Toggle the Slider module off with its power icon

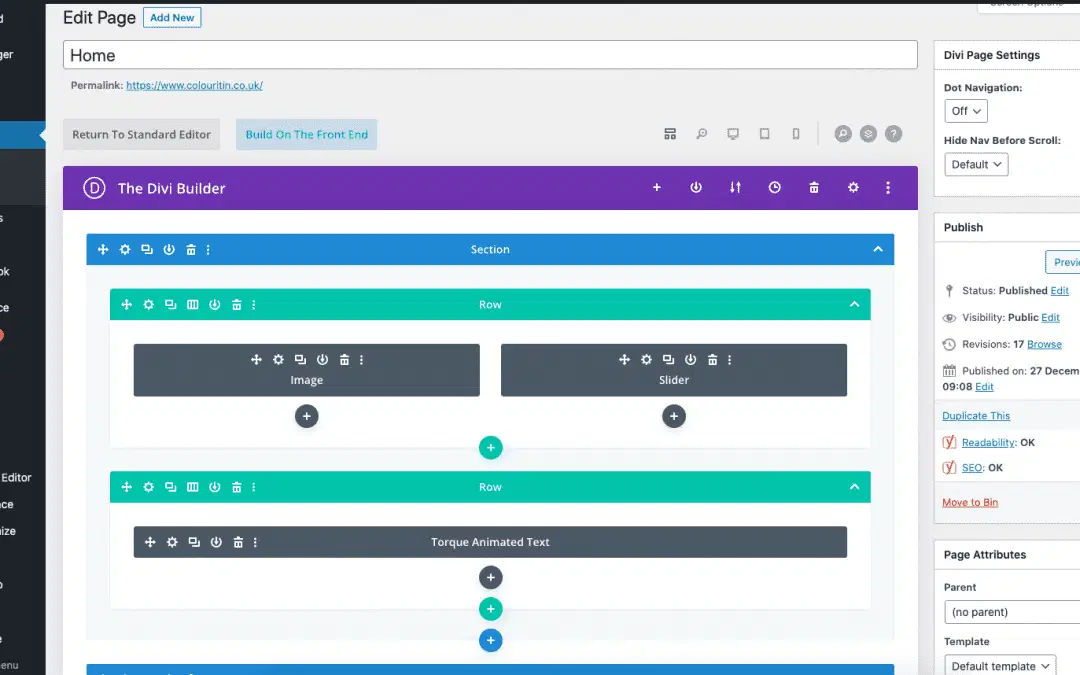(x=690, y=358)
